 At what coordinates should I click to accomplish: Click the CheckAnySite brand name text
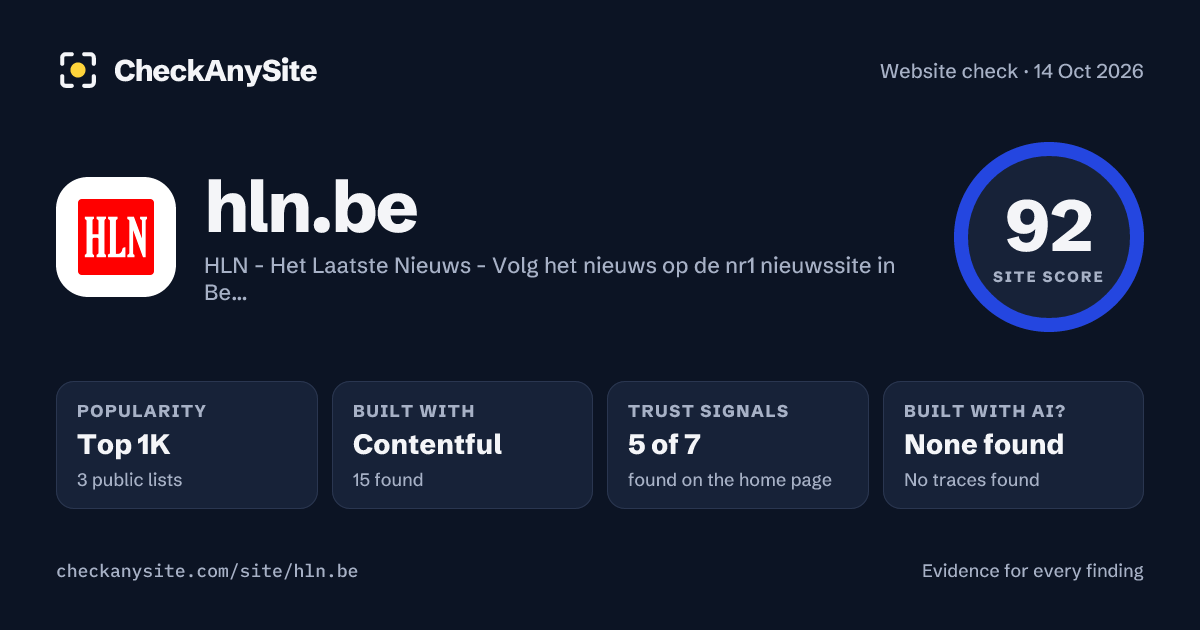(x=215, y=71)
